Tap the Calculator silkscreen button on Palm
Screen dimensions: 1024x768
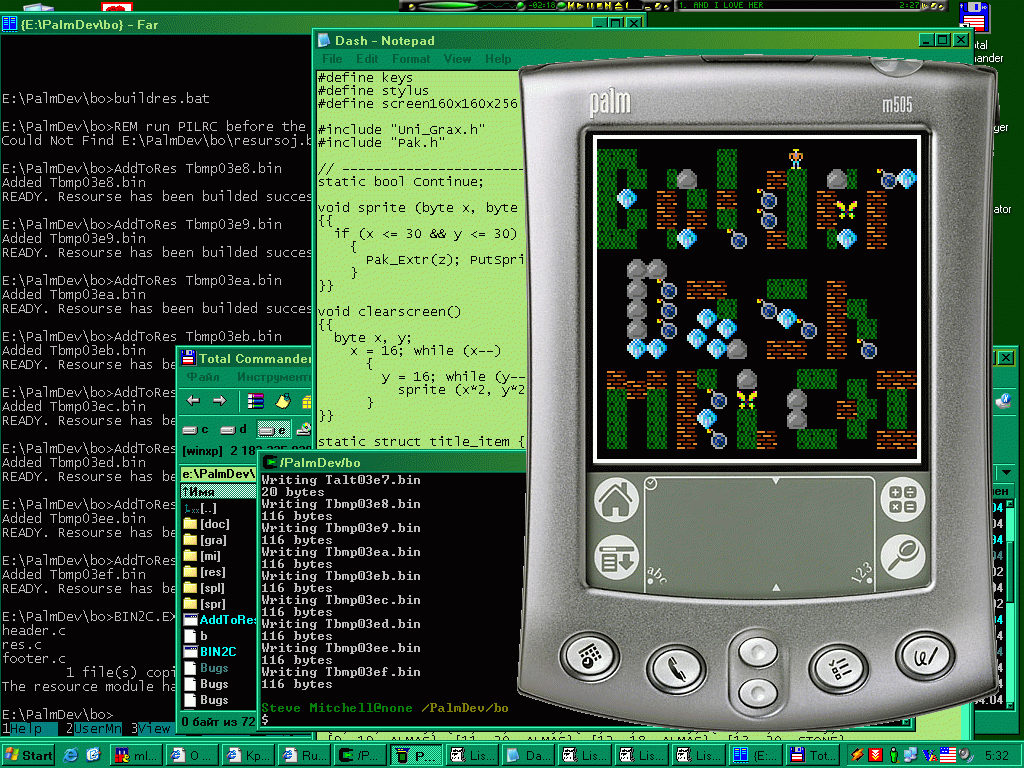click(903, 500)
